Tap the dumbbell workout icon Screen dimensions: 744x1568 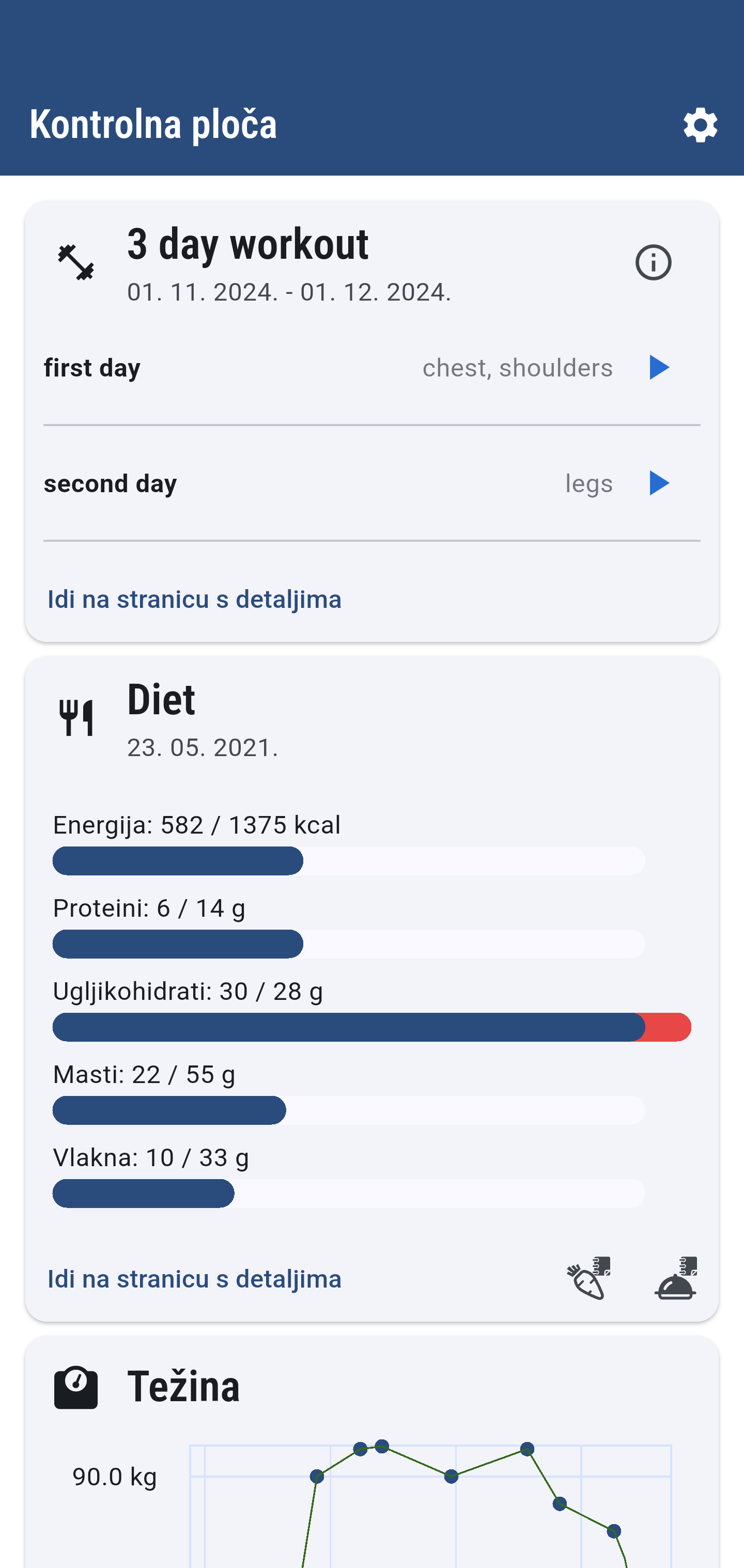click(x=76, y=262)
